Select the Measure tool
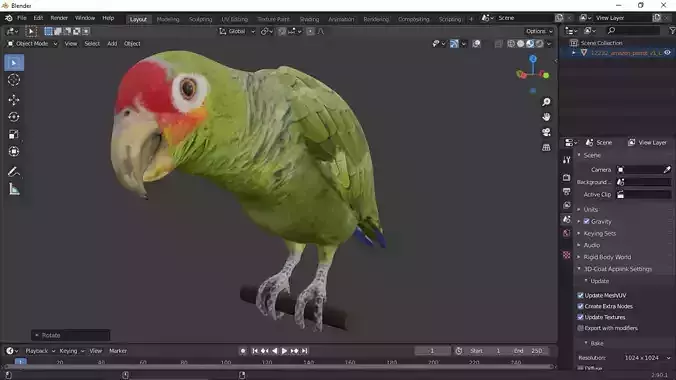Screen dimensions: 676x380 [14, 189]
